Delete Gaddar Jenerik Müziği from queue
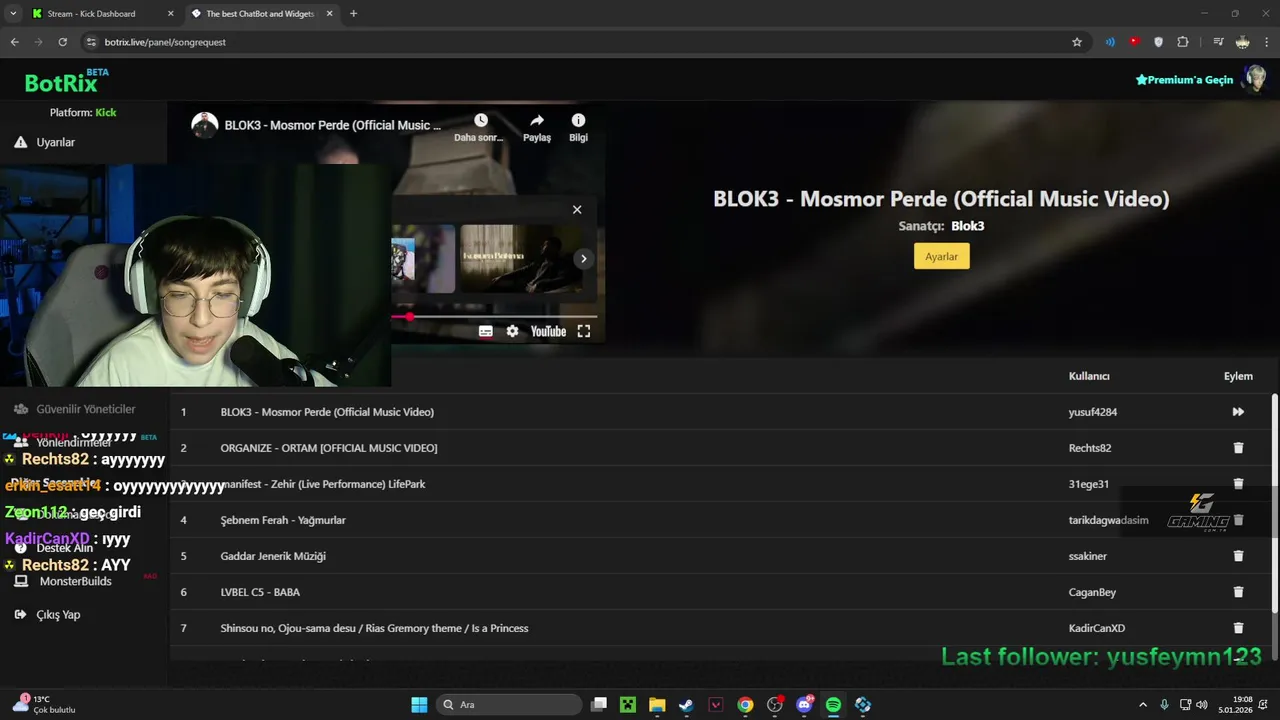The image size is (1280, 720). [x=1238, y=556]
